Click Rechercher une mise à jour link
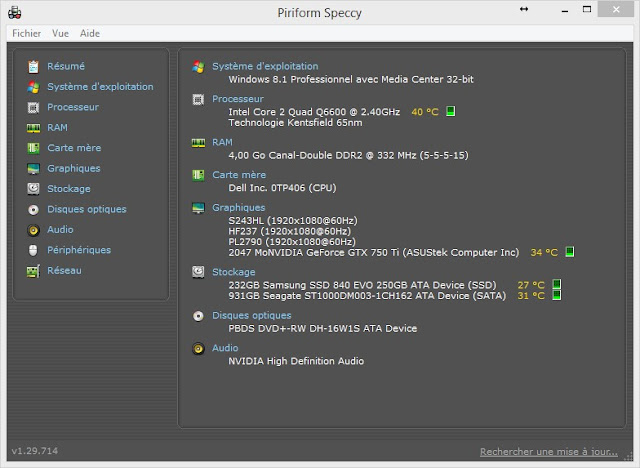The width and height of the screenshot is (640, 468). point(549,452)
